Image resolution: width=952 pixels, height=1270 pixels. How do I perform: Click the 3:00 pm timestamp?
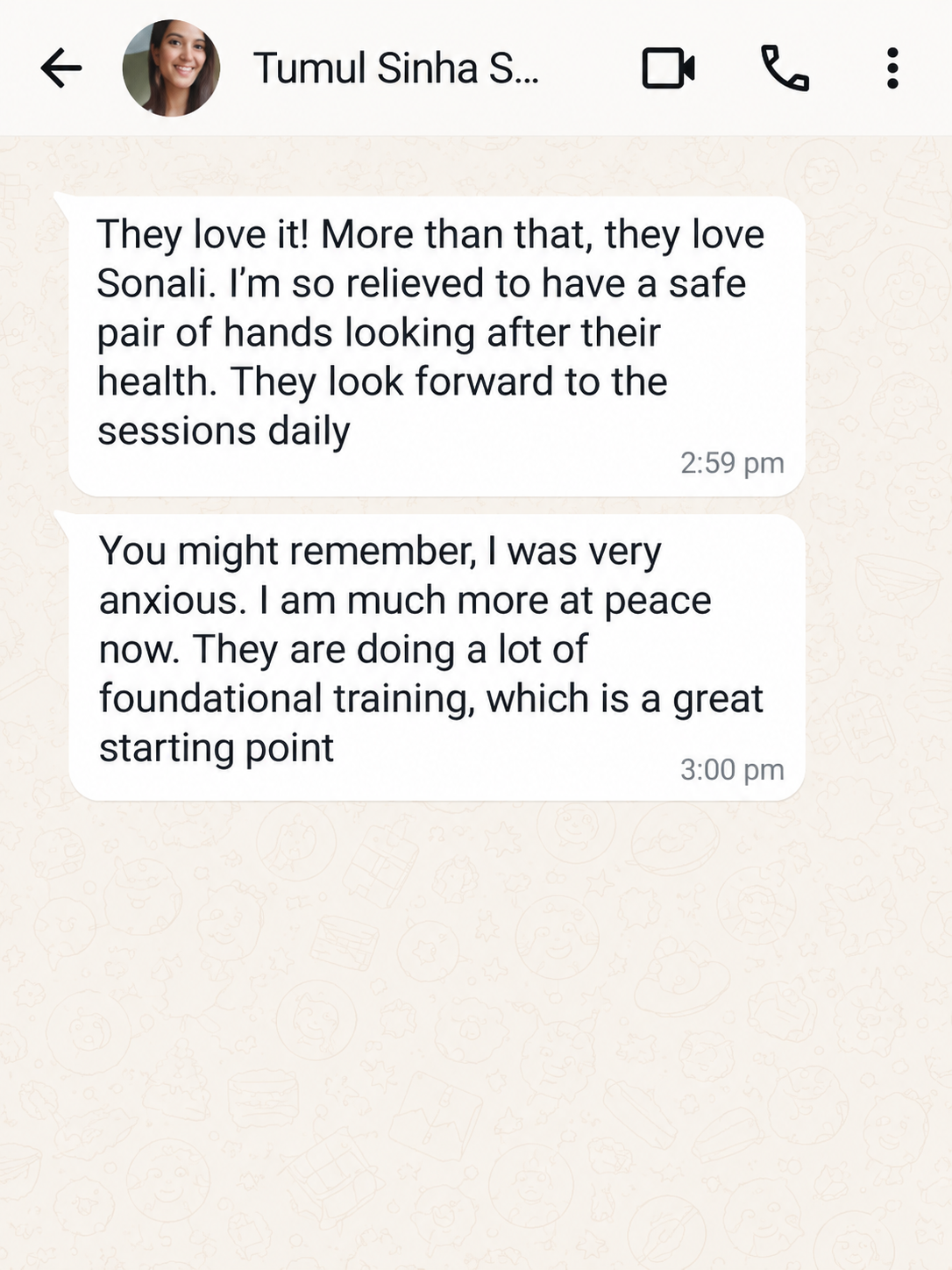coord(732,770)
